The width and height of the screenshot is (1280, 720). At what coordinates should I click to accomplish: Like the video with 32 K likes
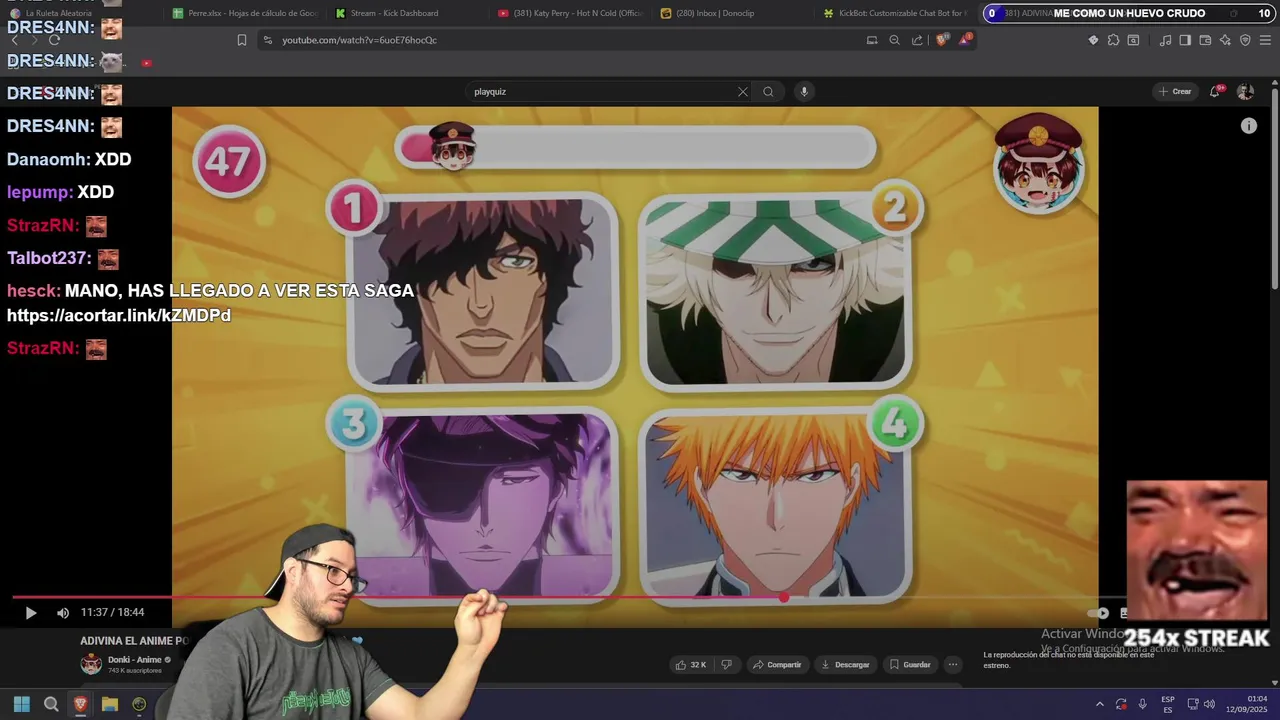click(692, 665)
